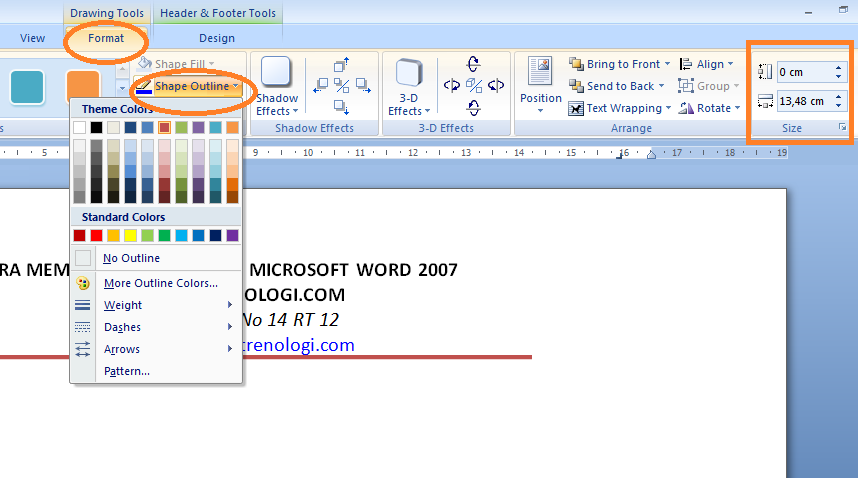Pick light green standard color
The width and height of the screenshot is (858, 478).
pos(147,235)
